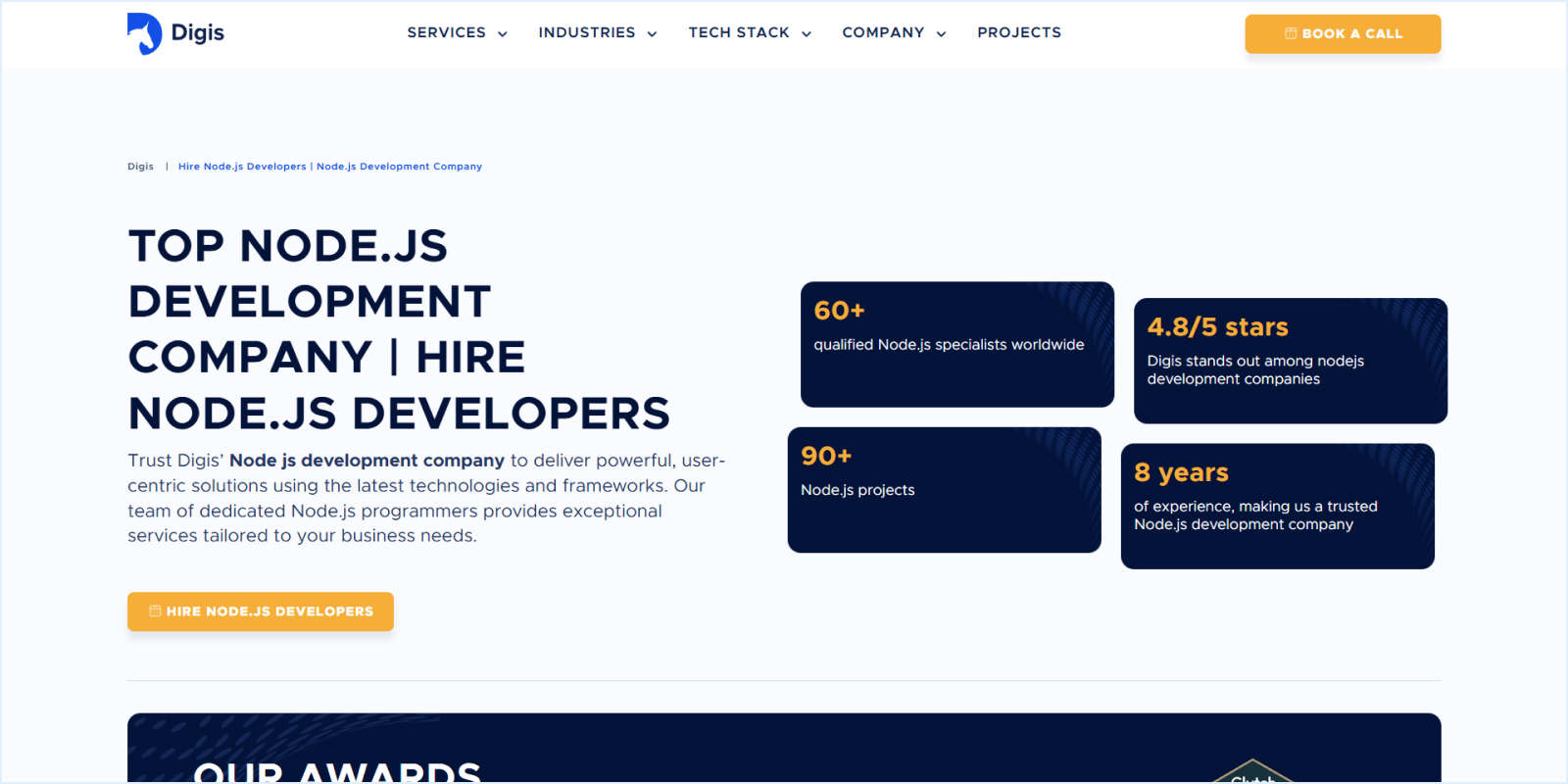Click the Hire Node.js Developers button

point(261,612)
